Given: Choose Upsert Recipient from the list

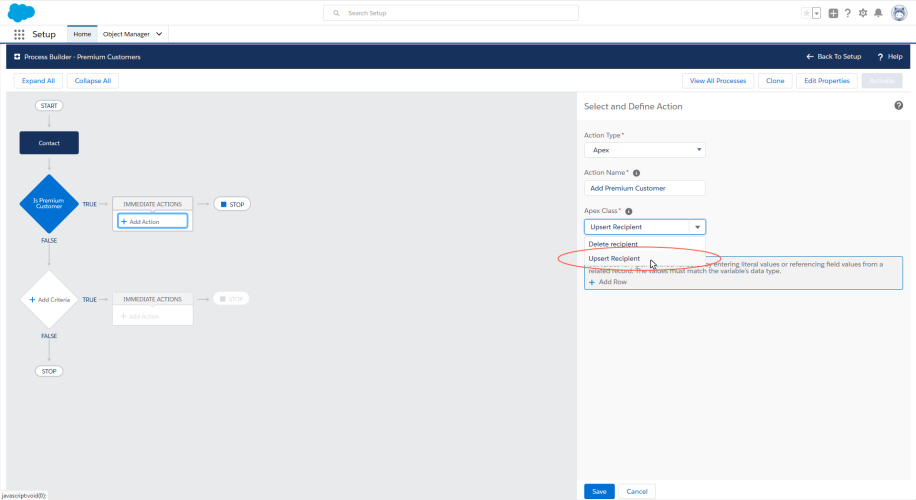Looking at the screenshot, I should pos(644,258).
